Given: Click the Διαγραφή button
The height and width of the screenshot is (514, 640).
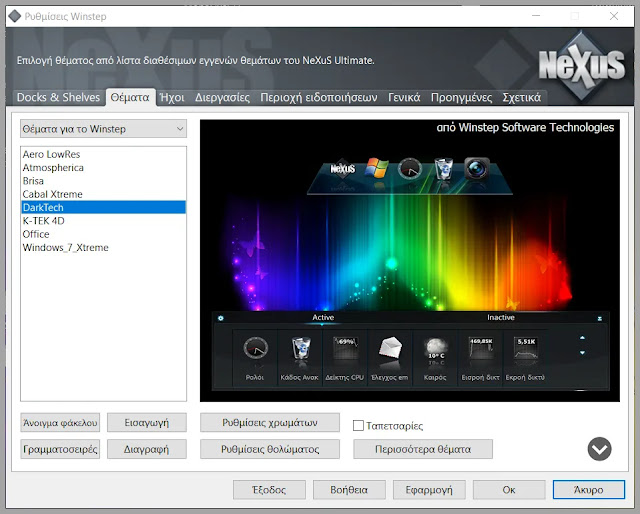Looking at the screenshot, I should (x=147, y=449).
